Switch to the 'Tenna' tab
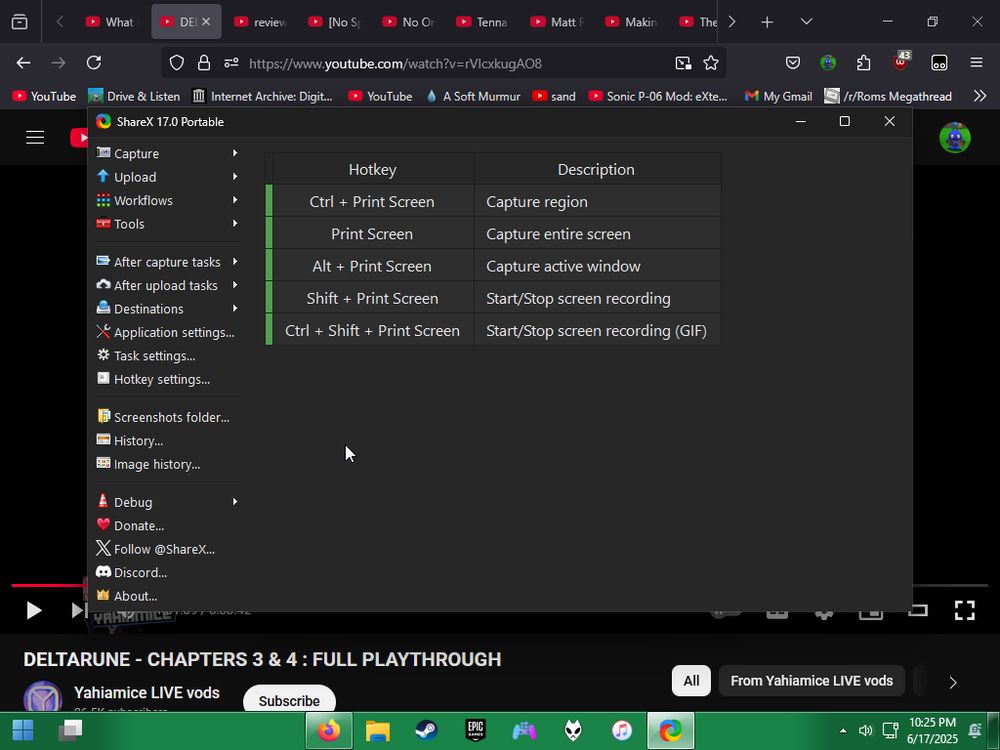 (483, 22)
